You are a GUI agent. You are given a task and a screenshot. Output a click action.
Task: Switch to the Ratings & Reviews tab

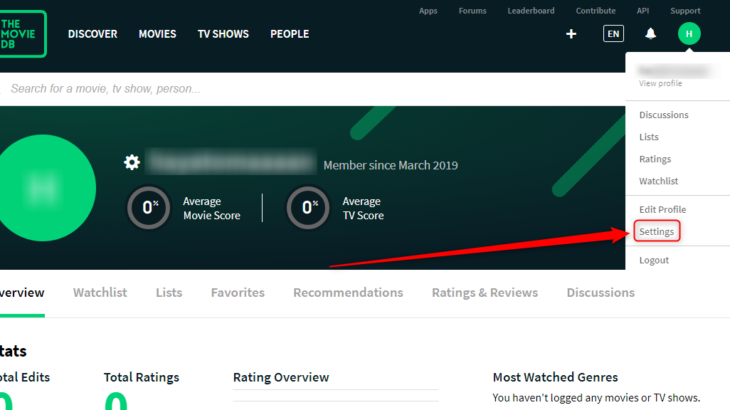[x=485, y=293]
